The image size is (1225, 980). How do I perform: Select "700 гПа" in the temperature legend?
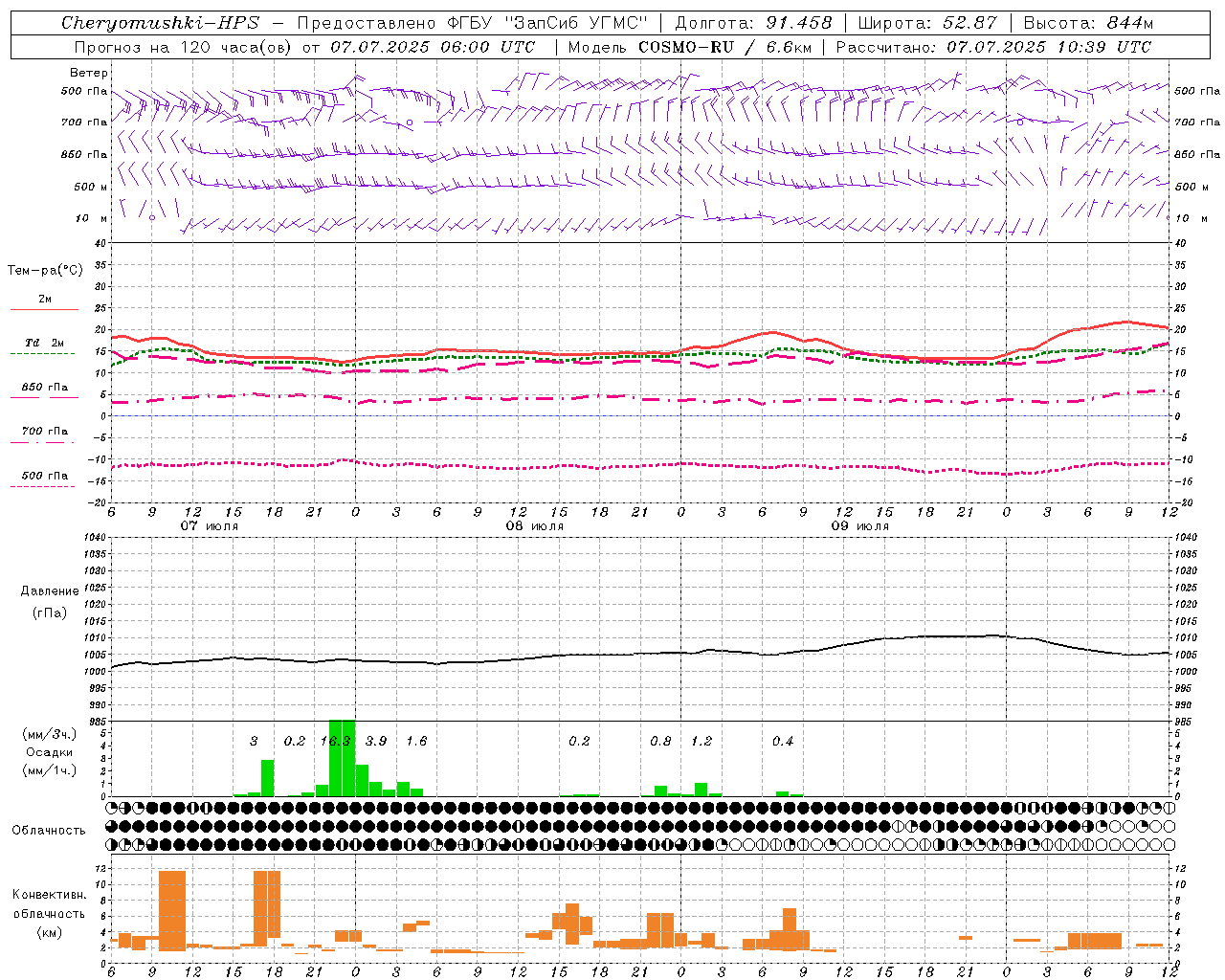pyautogui.click(x=45, y=431)
